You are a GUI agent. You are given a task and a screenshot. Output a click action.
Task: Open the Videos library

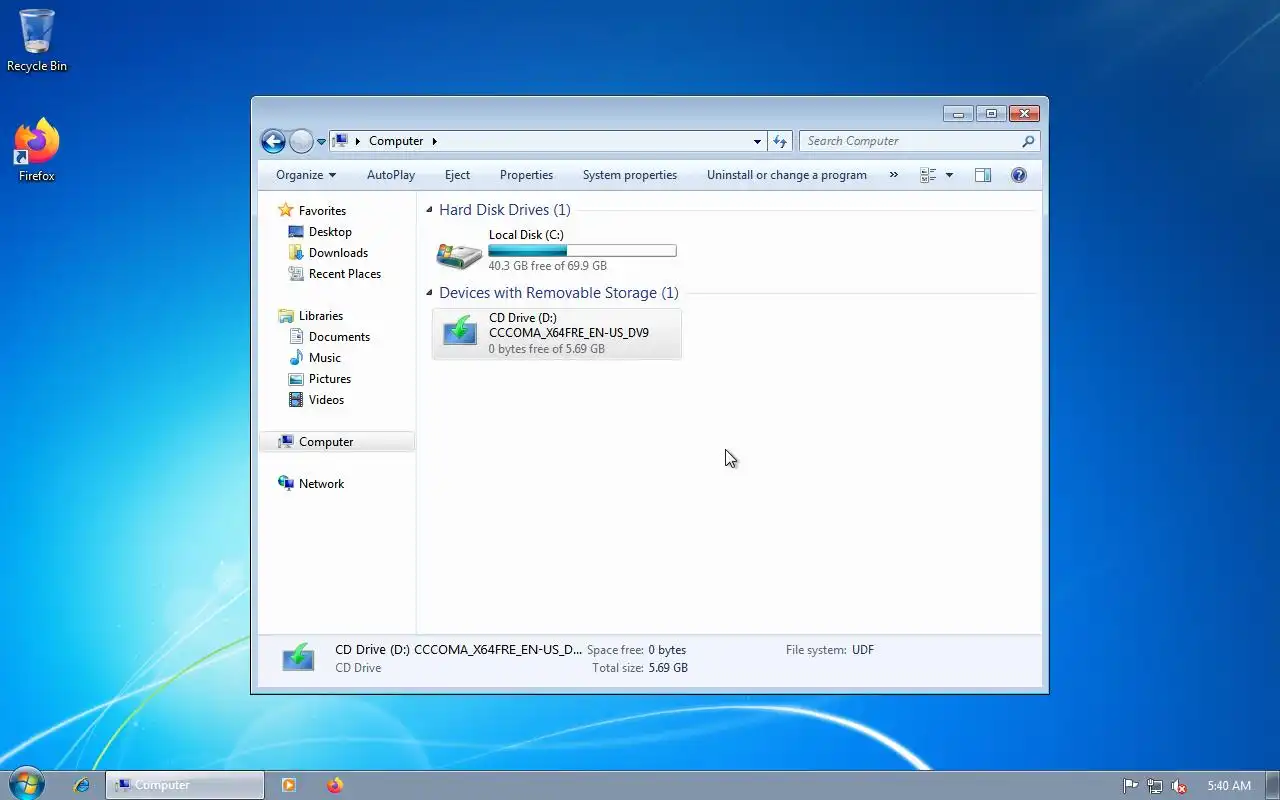point(326,400)
